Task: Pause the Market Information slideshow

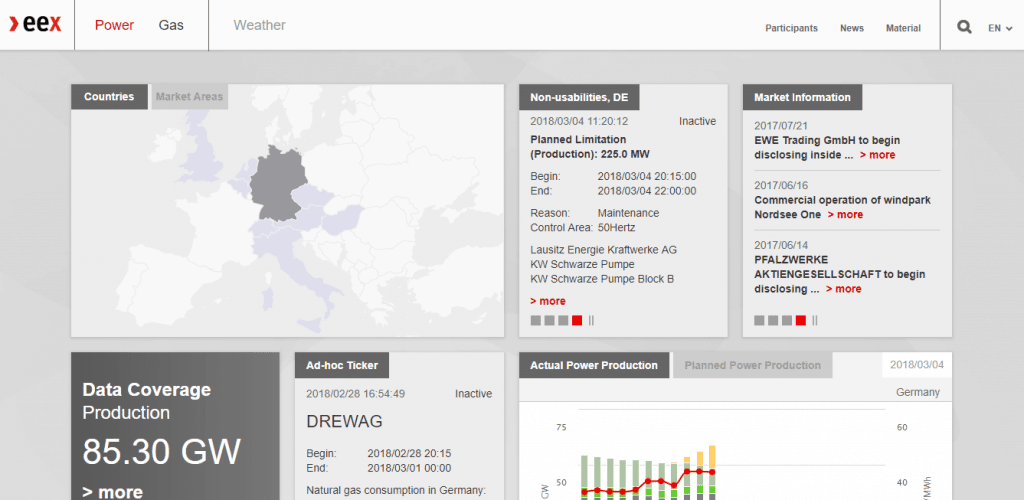Action: coord(815,320)
